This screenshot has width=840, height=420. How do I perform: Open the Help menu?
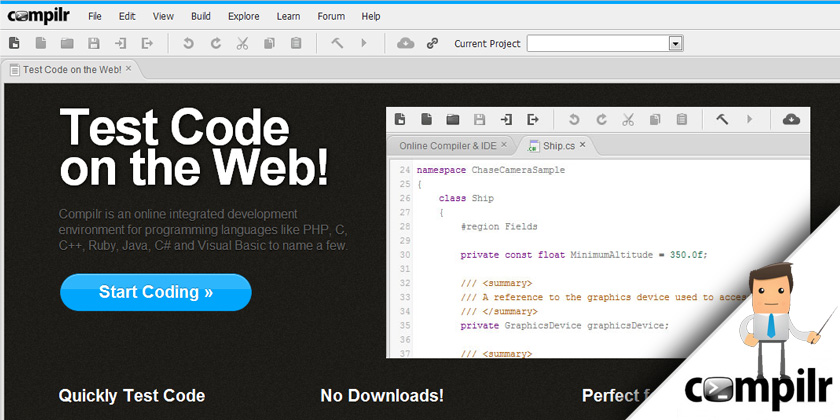click(371, 16)
